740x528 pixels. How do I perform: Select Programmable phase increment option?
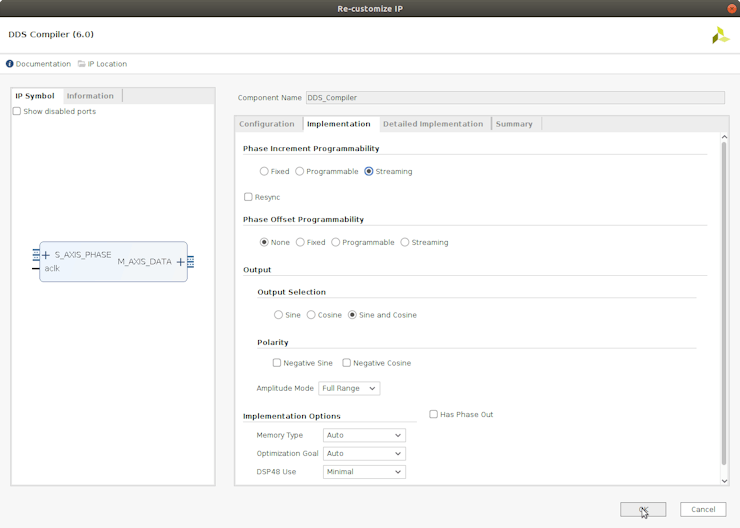click(x=300, y=171)
